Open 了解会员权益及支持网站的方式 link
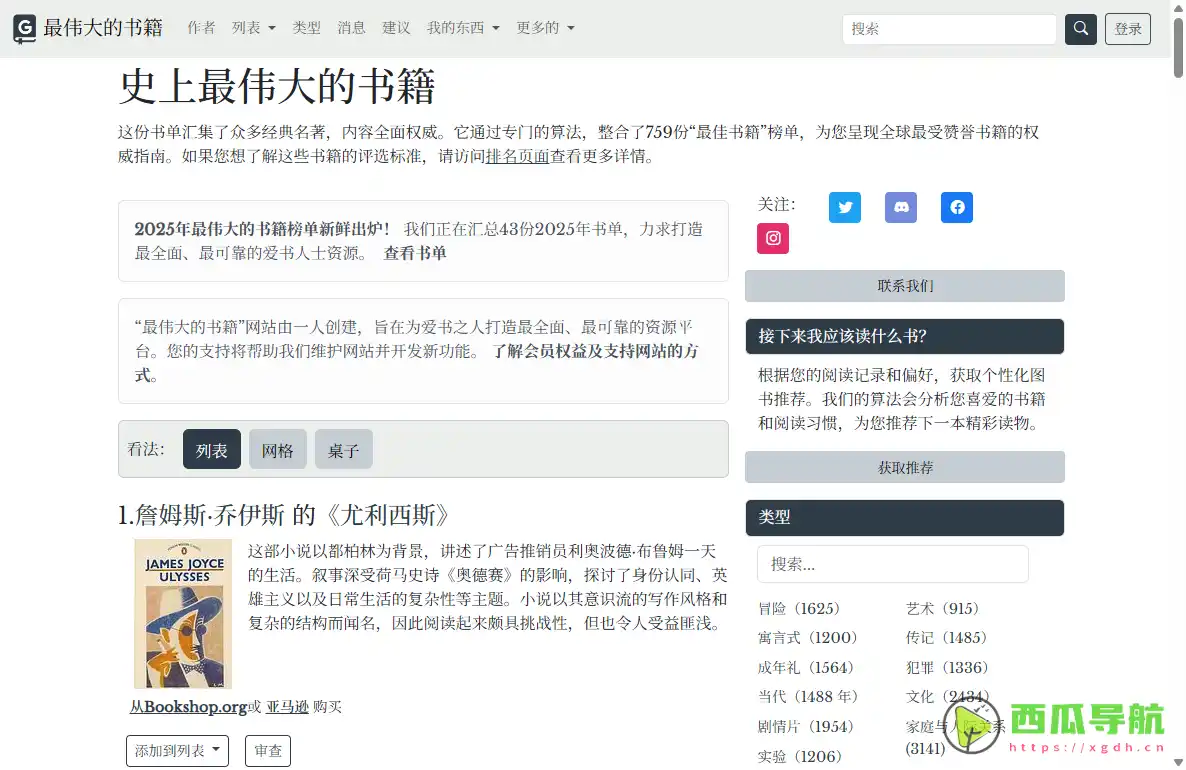The width and height of the screenshot is (1186, 770). [416, 363]
